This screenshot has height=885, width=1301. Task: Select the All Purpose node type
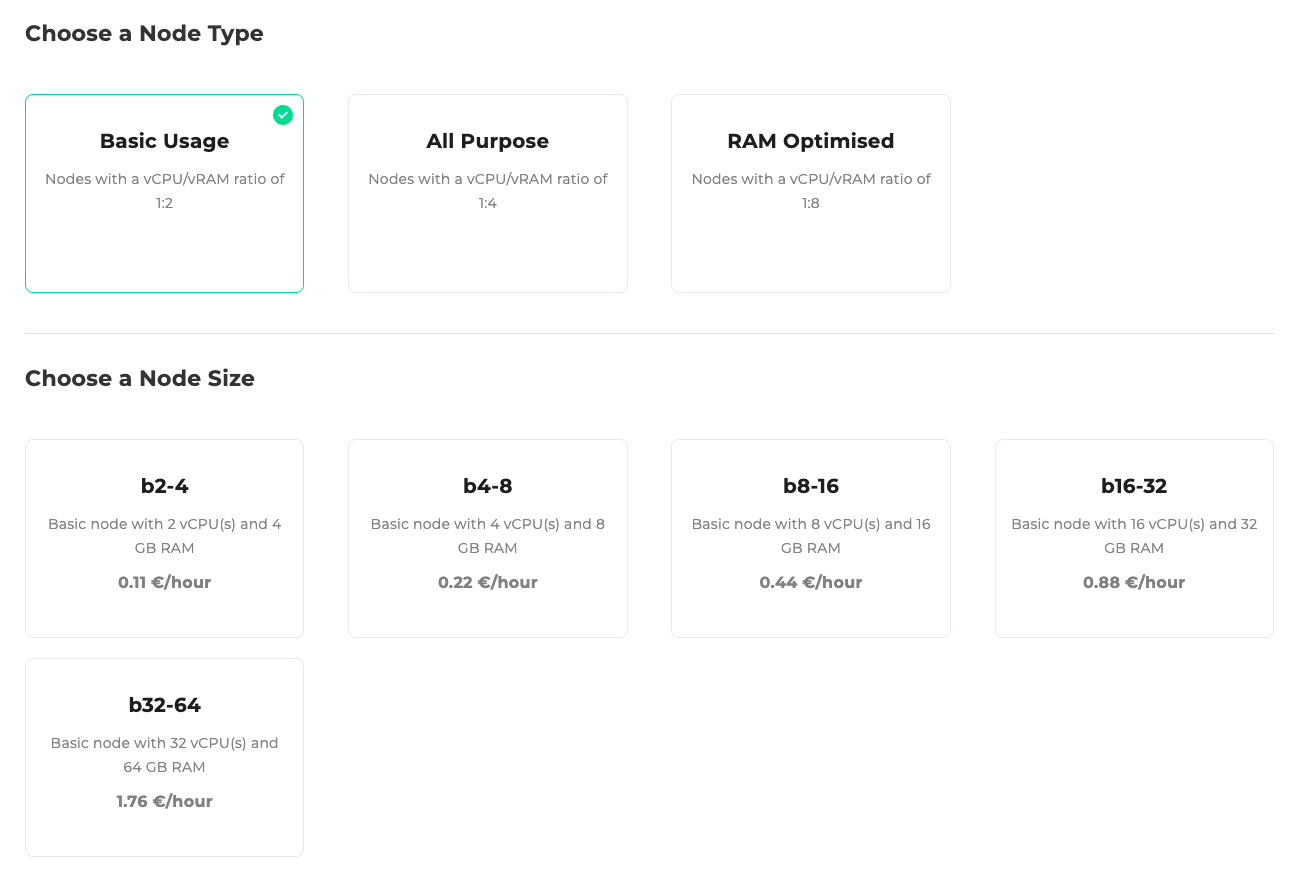tap(487, 193)
